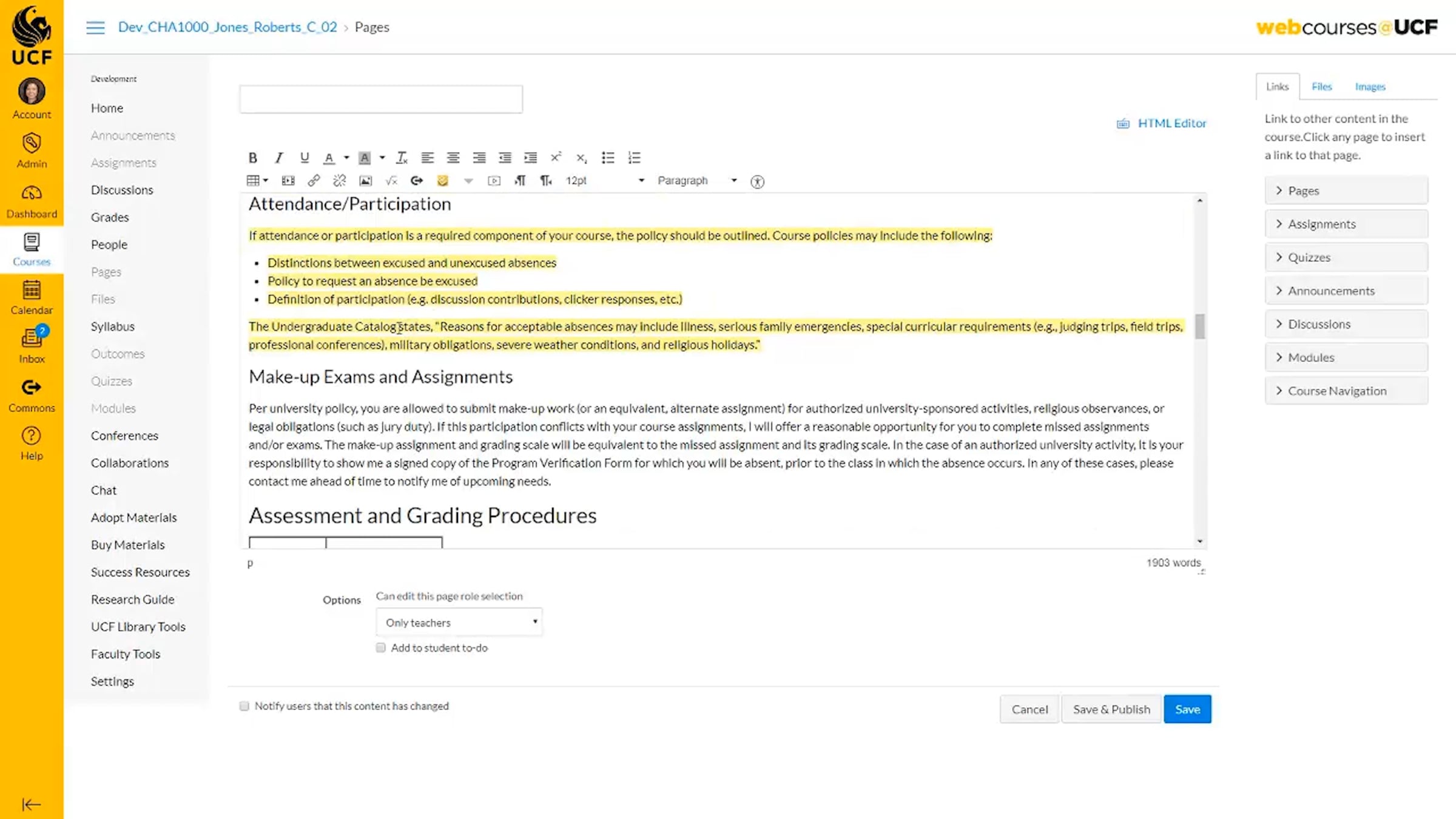Apply italic formatting
This screenshot has width=1456, height=819.
(278, 158)
